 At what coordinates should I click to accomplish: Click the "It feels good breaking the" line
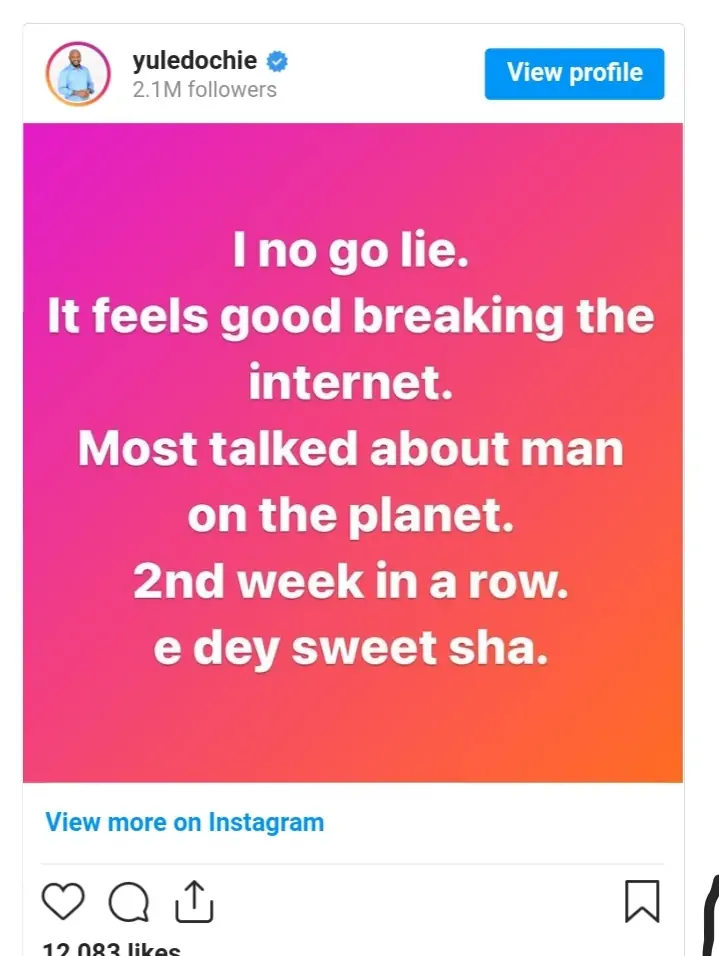pos(350,318)
